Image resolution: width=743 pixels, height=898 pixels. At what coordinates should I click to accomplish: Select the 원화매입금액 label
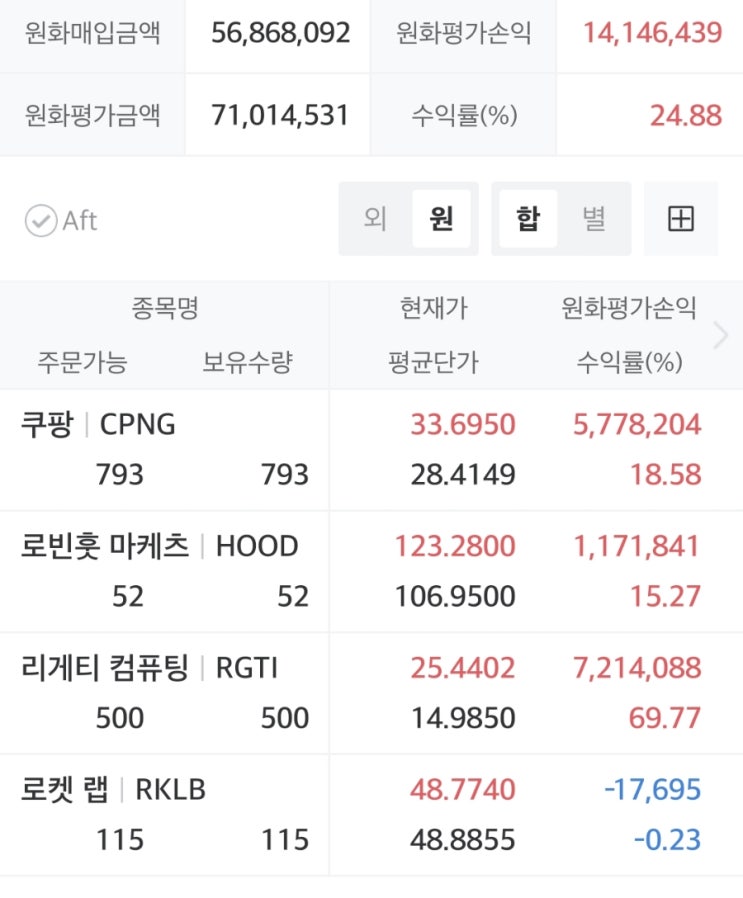point(92,33)
